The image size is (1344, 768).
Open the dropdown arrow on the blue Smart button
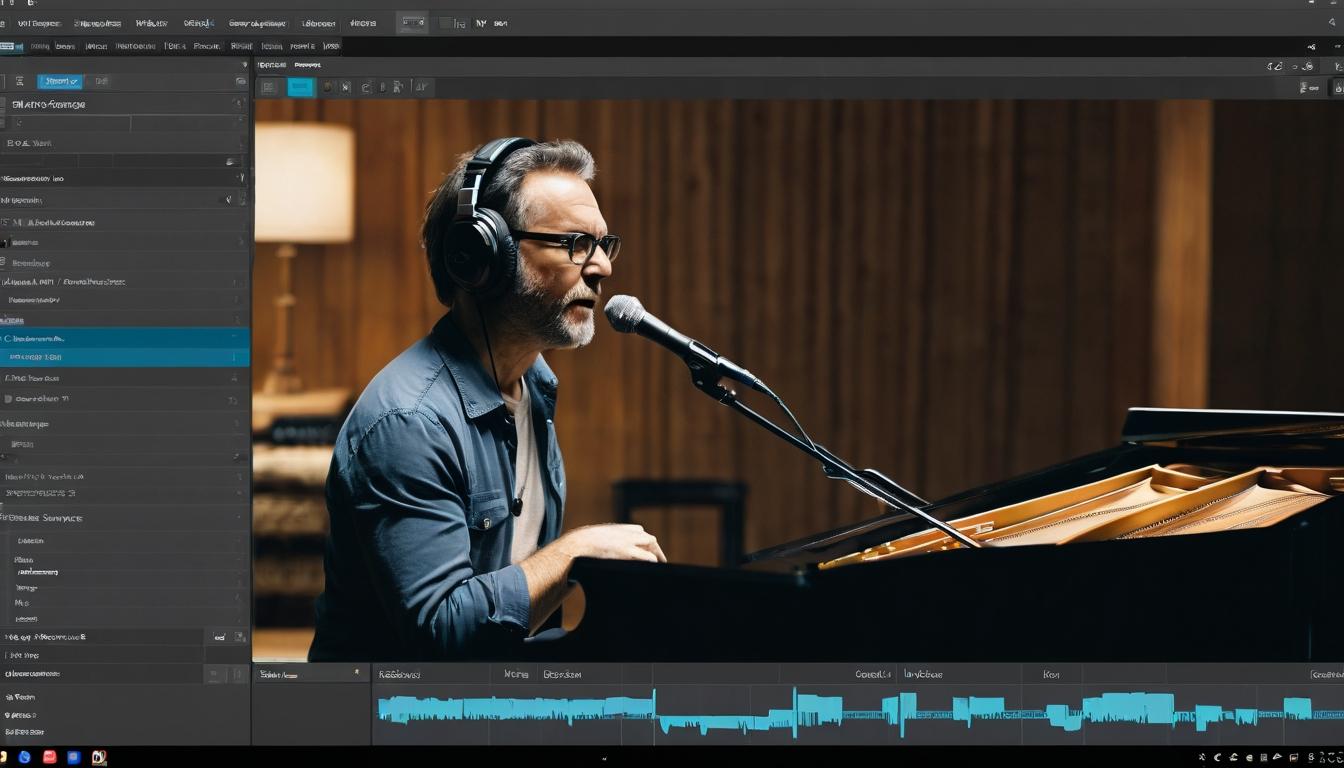(x=73, y=81)
